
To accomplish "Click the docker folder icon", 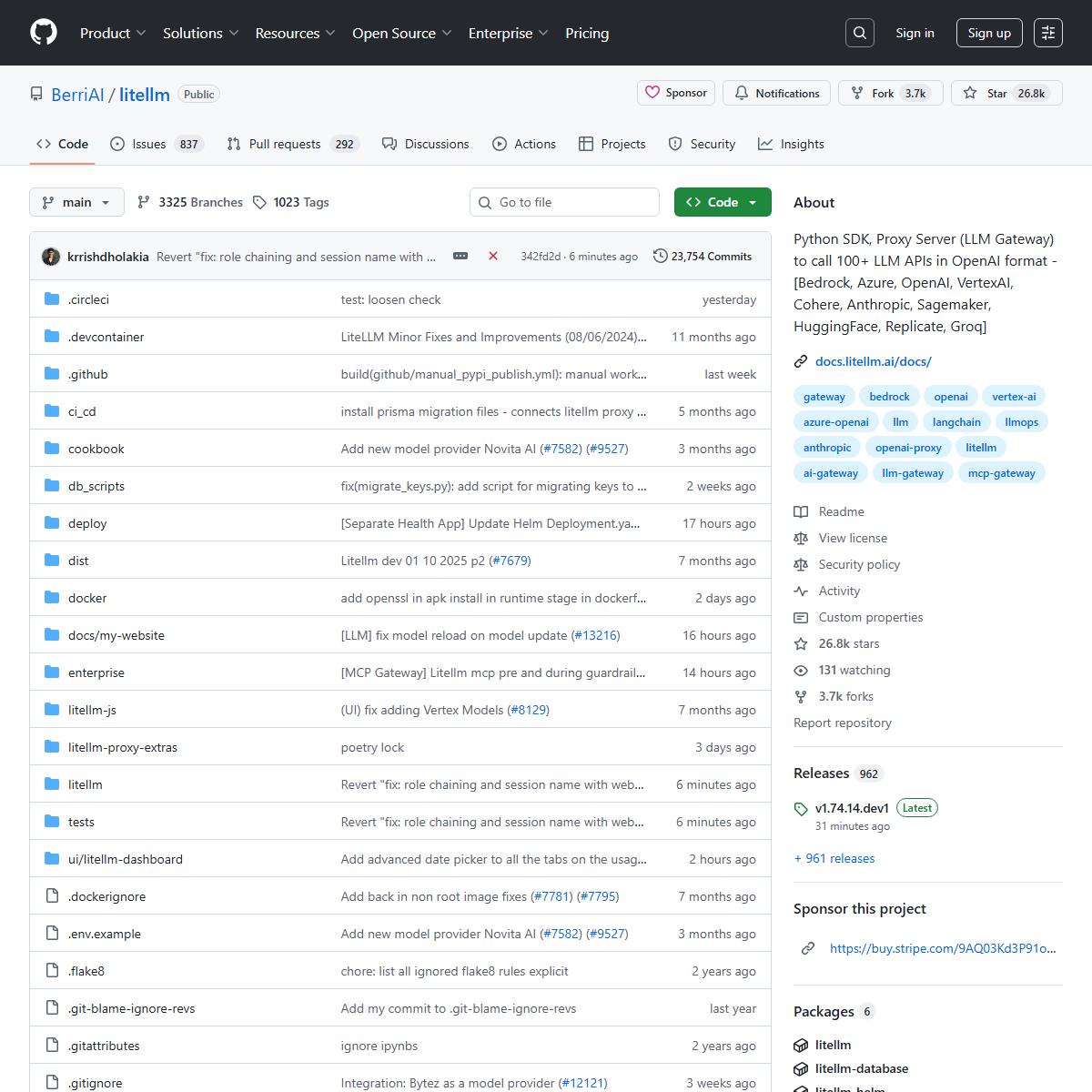I will point(52,597).
